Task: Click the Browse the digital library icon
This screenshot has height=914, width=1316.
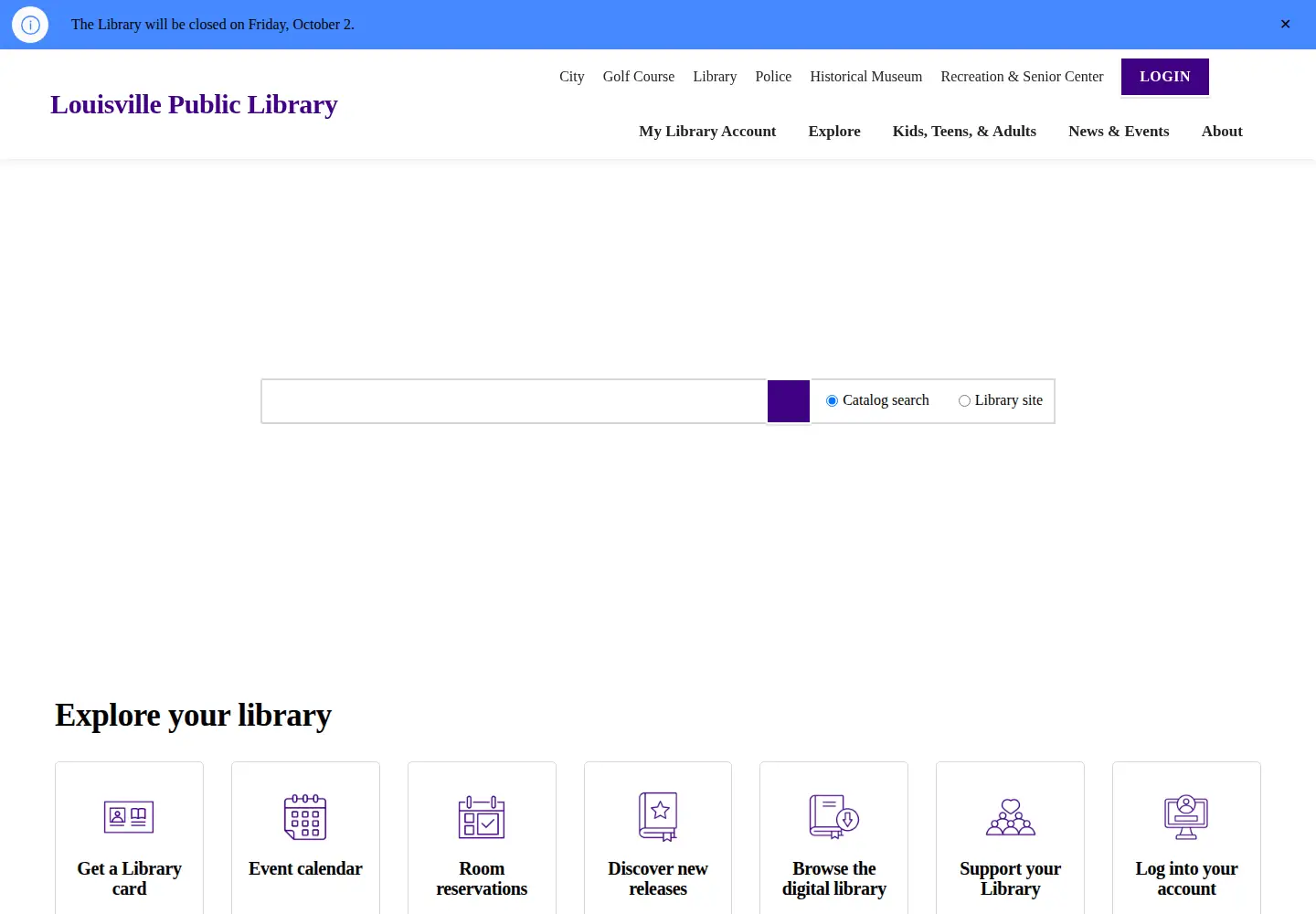Action: [x=834, y=817]
